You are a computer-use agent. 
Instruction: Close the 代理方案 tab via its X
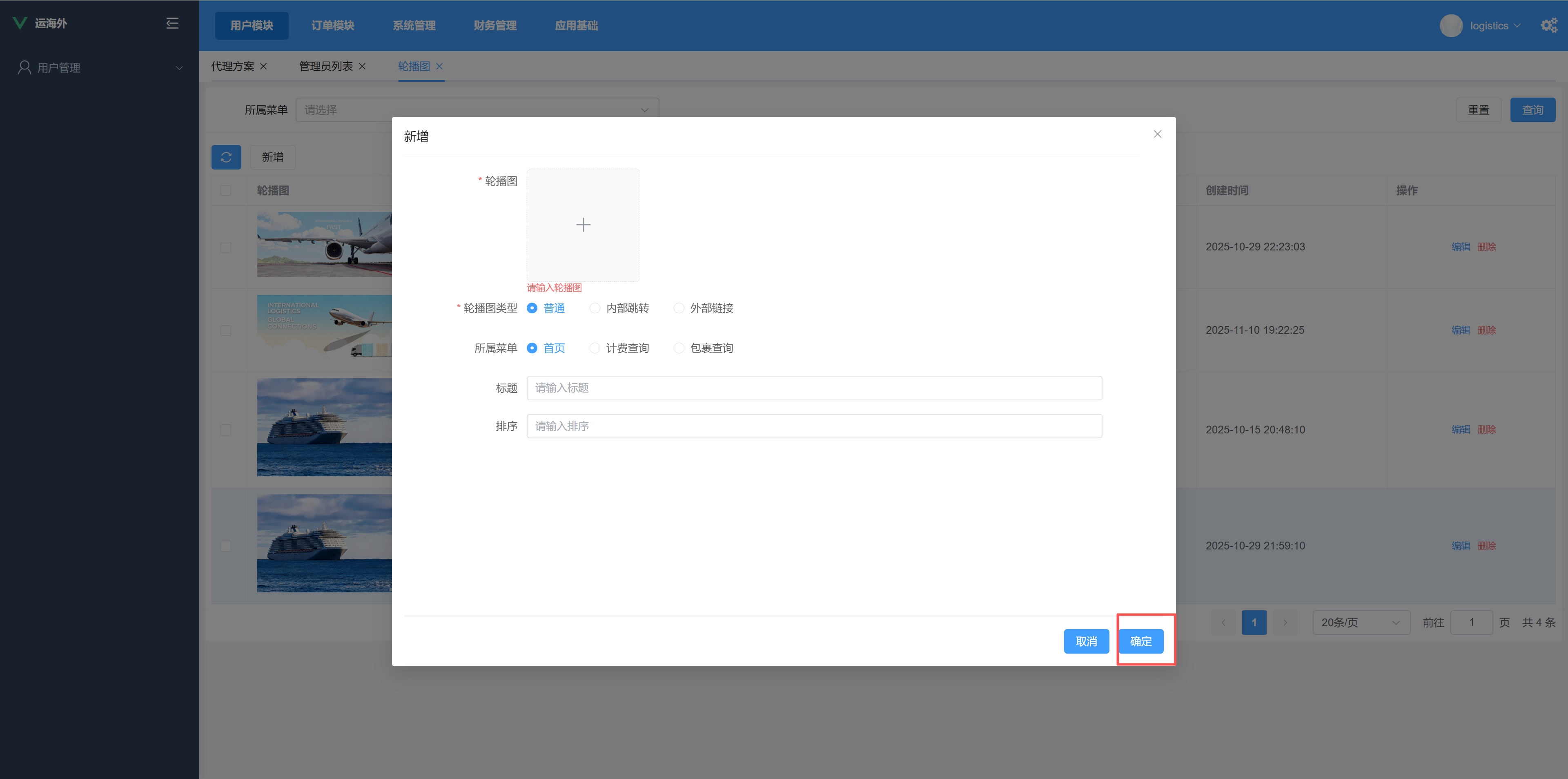point(263,67)
